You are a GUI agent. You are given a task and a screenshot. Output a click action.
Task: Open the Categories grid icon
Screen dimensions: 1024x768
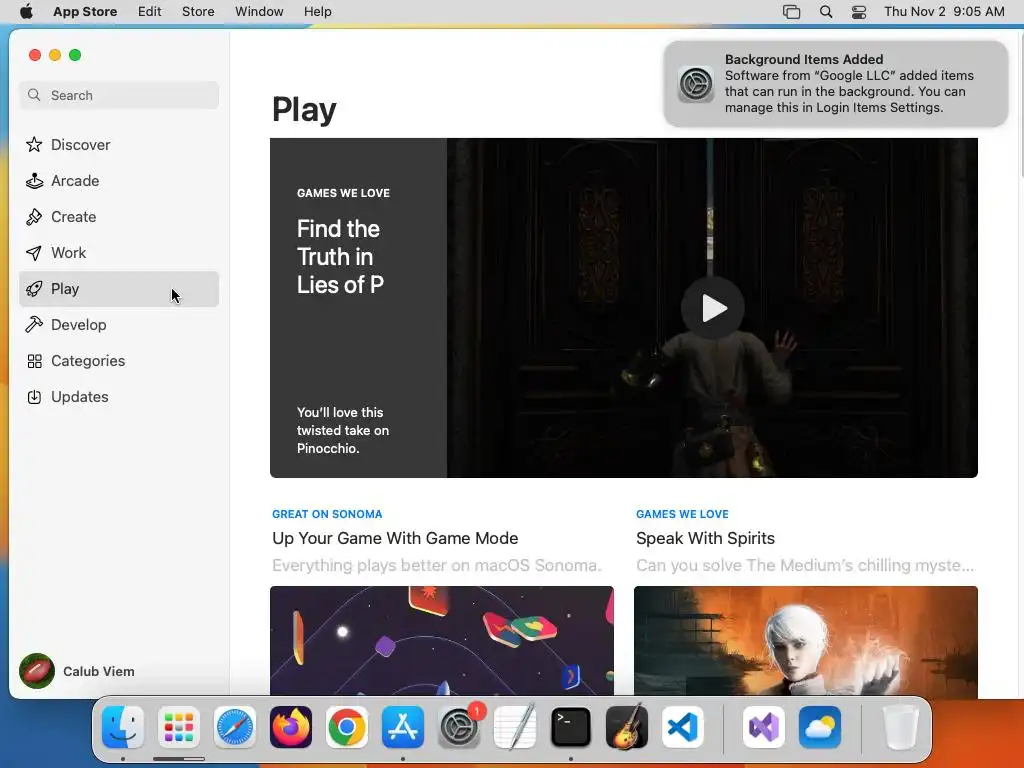[34, 360]
